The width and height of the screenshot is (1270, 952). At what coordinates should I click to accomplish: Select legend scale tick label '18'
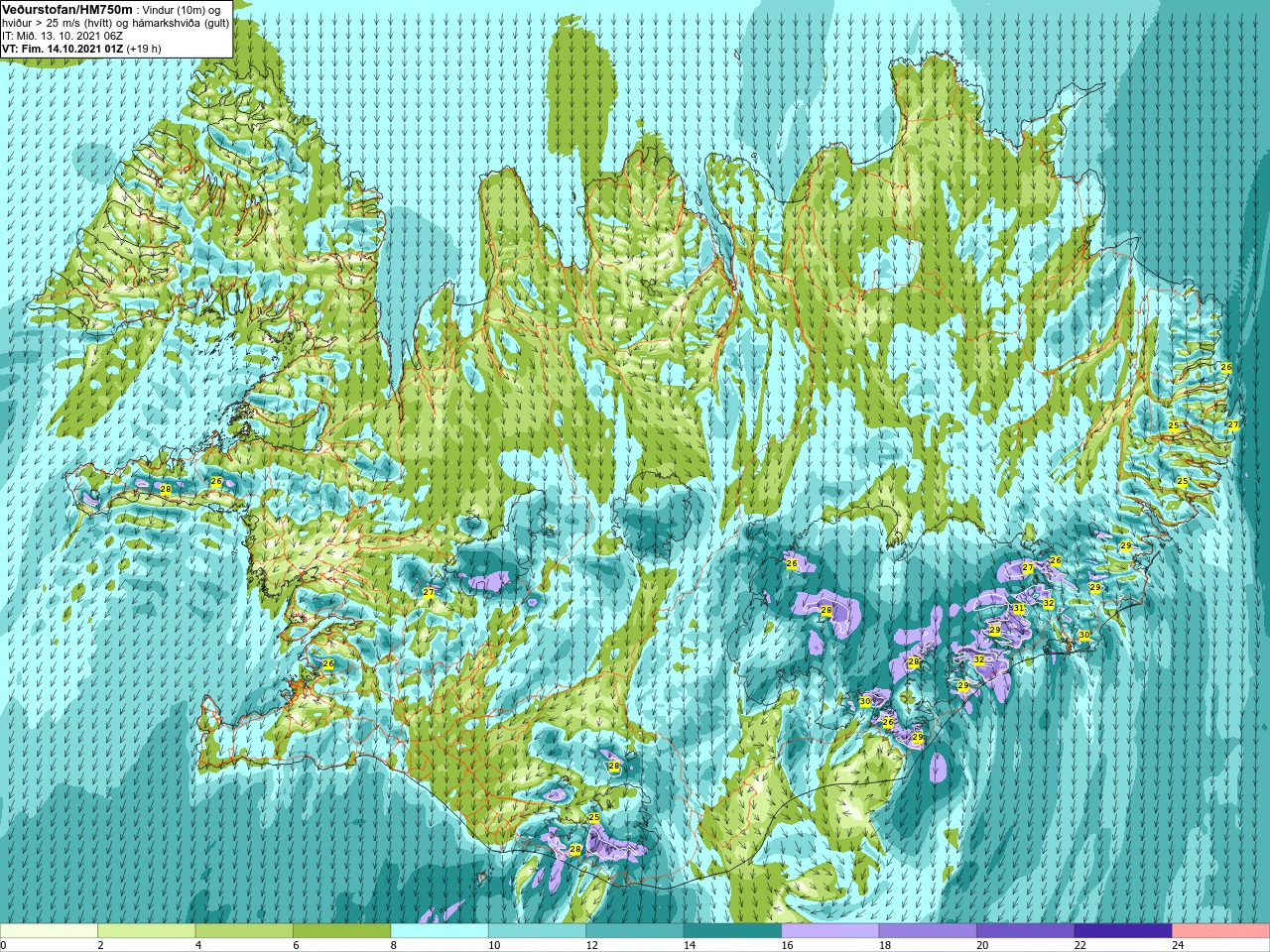coord(885,945)
